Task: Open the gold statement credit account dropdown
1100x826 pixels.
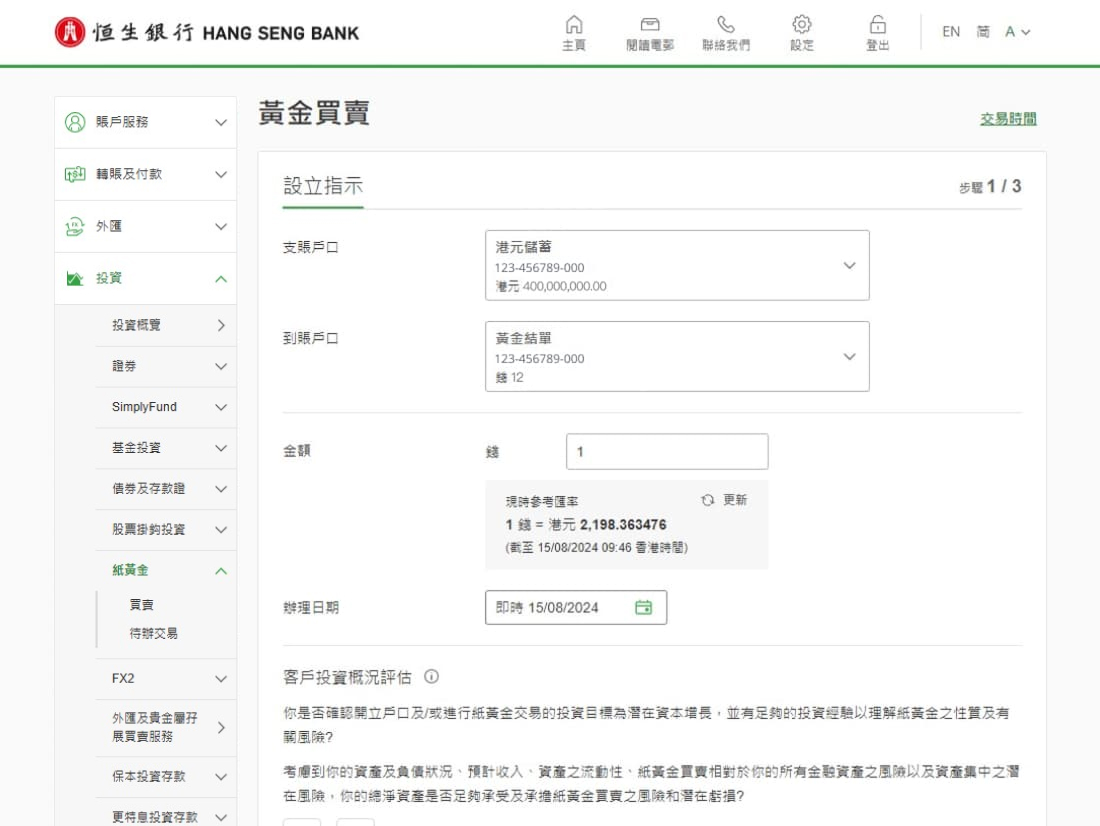Action: 676,356
